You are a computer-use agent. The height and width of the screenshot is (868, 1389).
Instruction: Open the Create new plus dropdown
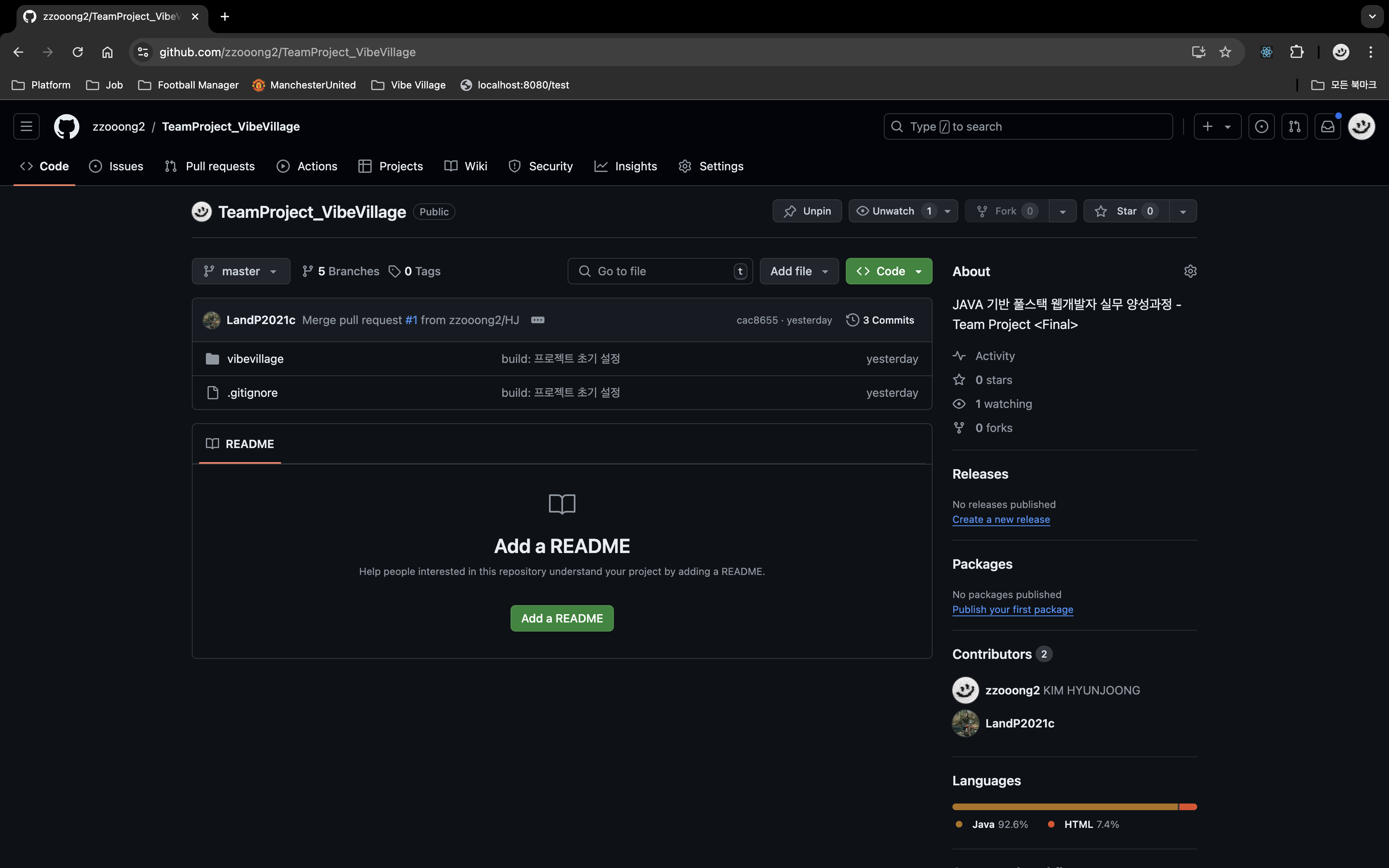1217,126
